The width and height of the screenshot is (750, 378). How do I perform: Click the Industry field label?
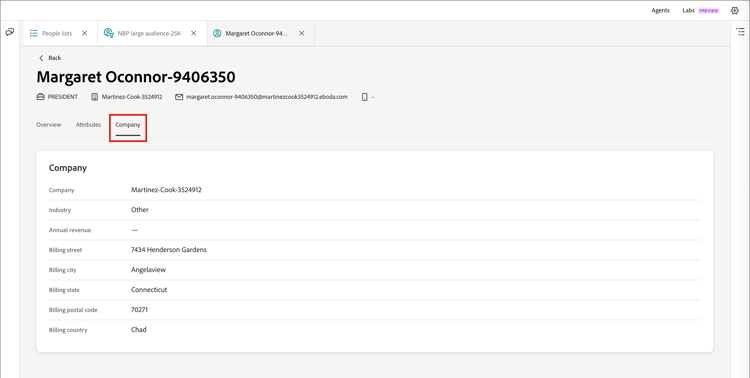pos(60,210)
